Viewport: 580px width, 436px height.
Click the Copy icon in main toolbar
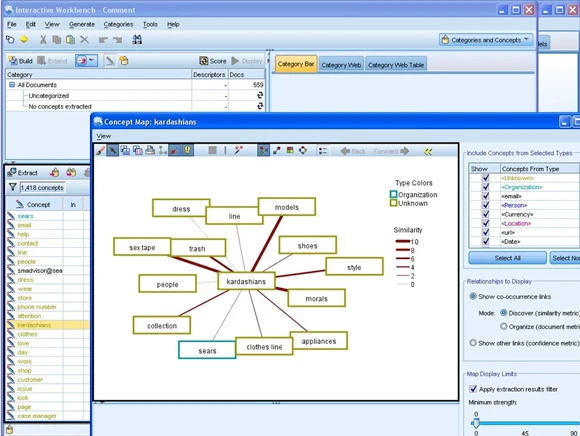point(57,40)
